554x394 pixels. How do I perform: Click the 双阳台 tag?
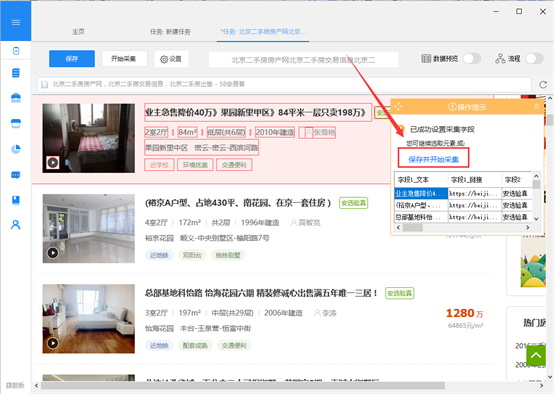pyautogui.click(x=192, y=255)
